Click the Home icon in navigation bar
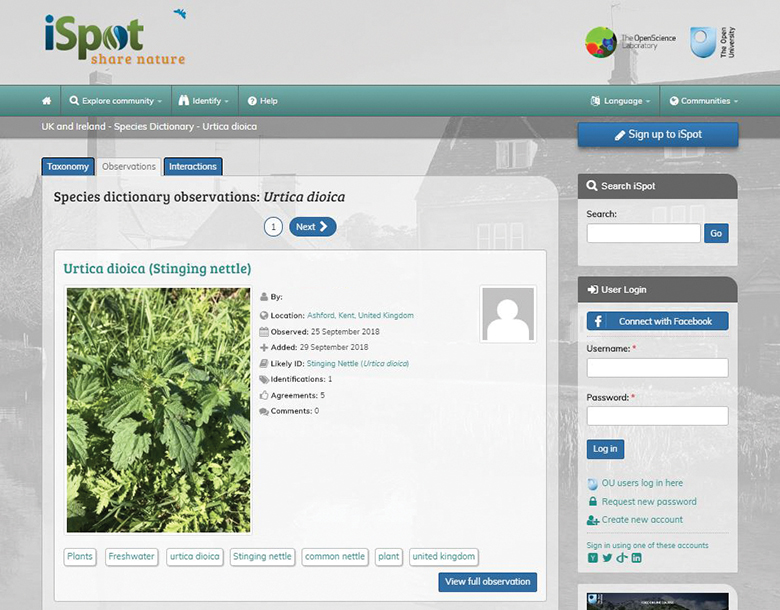 pyautogui.click(x=46, y=101)
